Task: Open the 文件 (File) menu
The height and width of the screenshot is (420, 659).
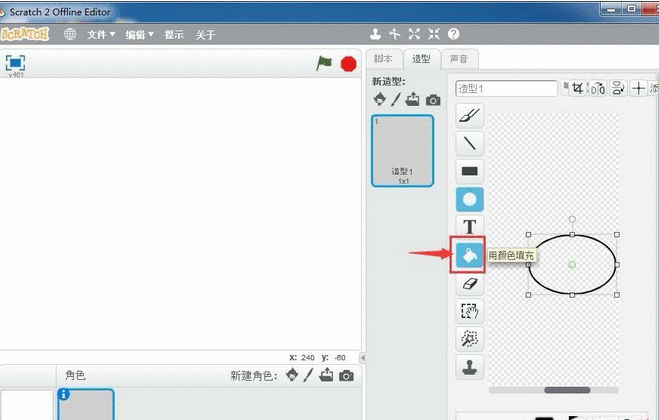Action: coord(101,34)
